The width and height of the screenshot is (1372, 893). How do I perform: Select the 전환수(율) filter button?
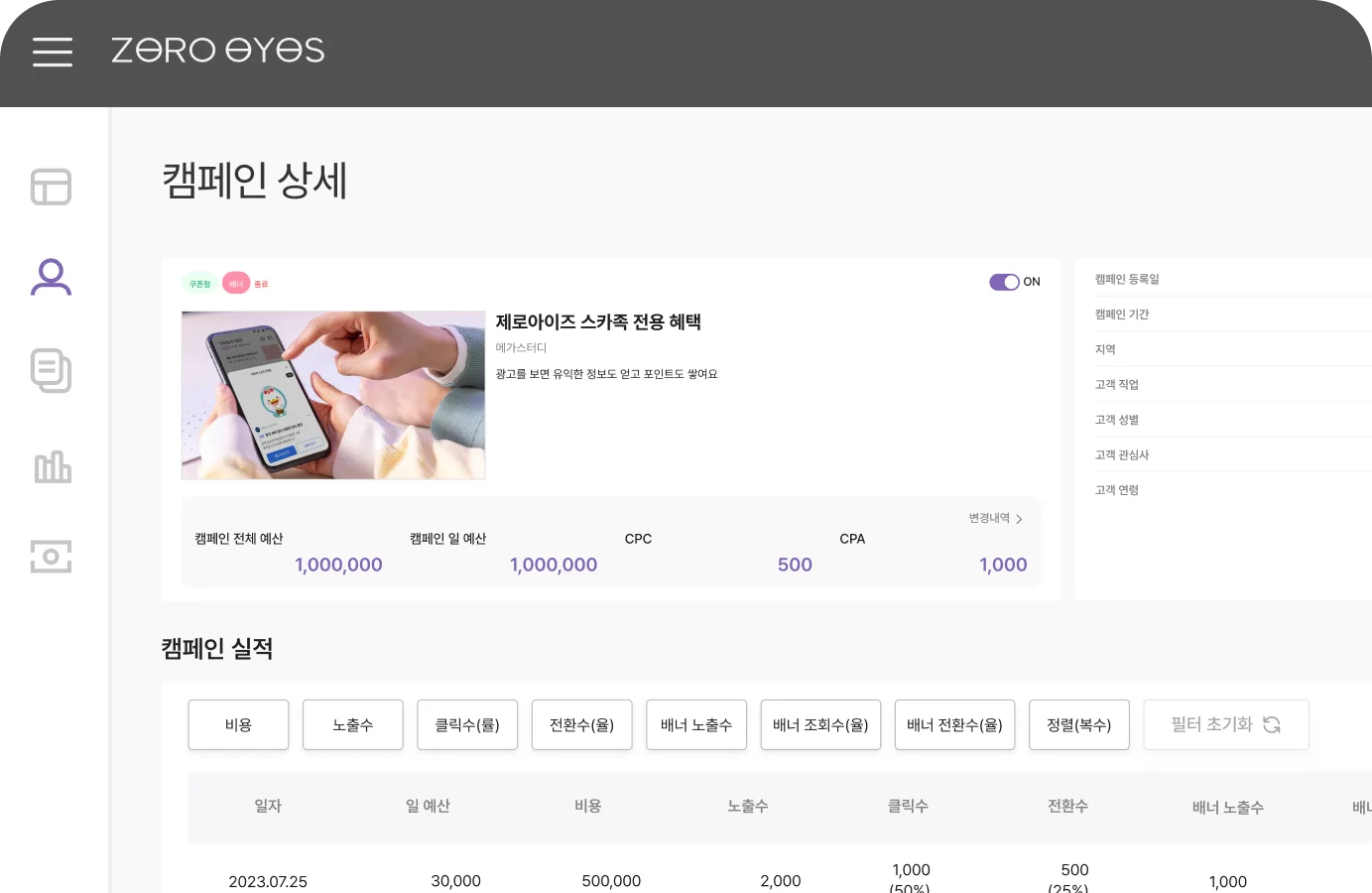[582, 725]
